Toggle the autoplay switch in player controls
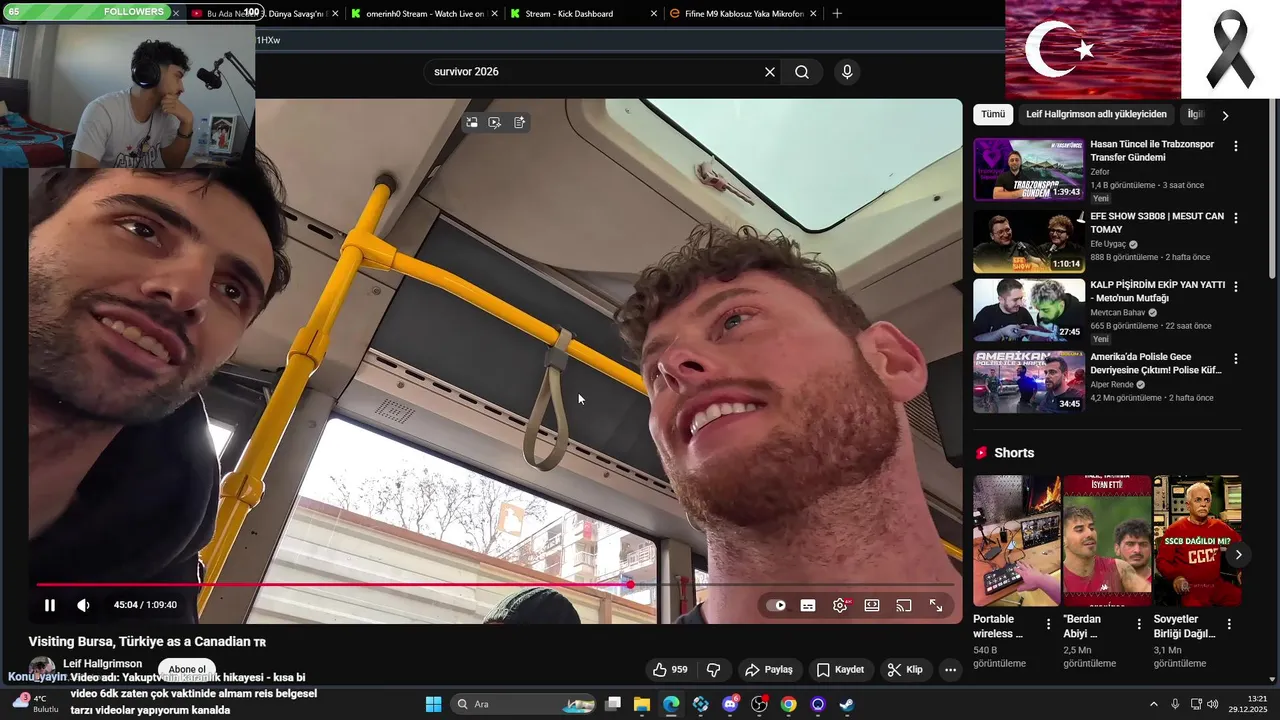This screenshot has width=1280, height=720. (x=776, y=605)
